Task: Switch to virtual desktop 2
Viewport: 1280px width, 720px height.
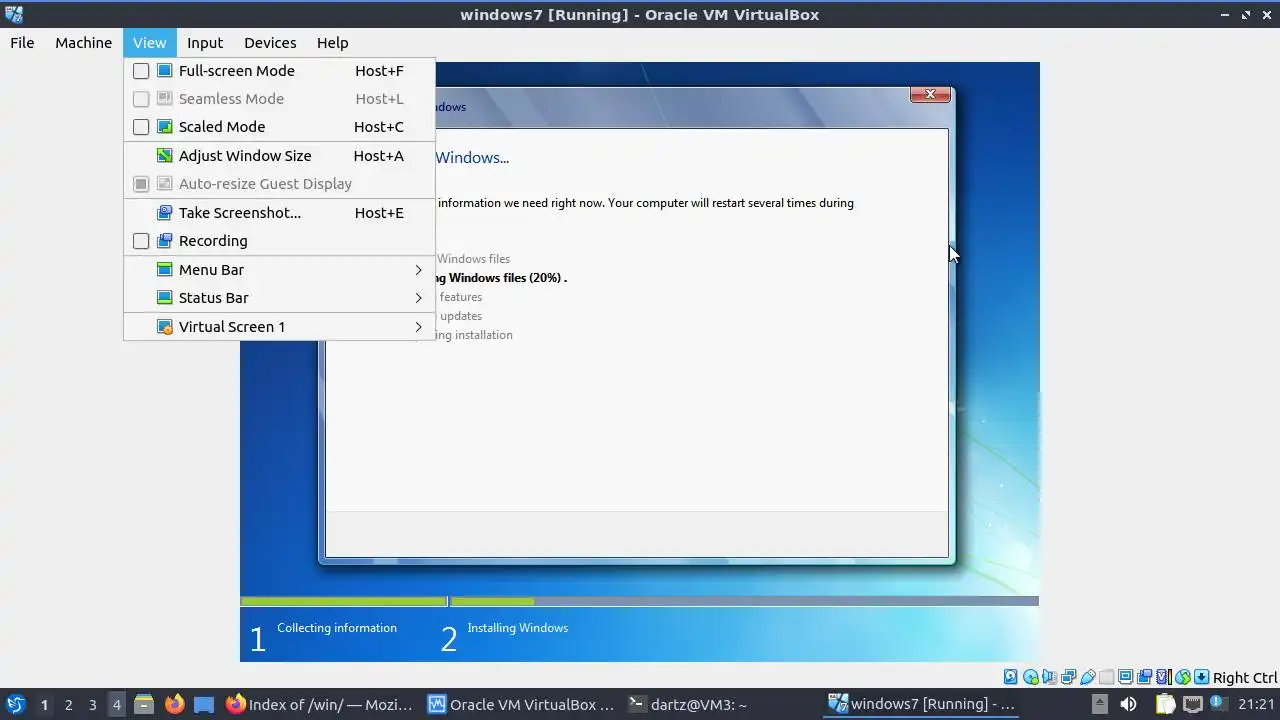Action: click(x=68, y=705)
